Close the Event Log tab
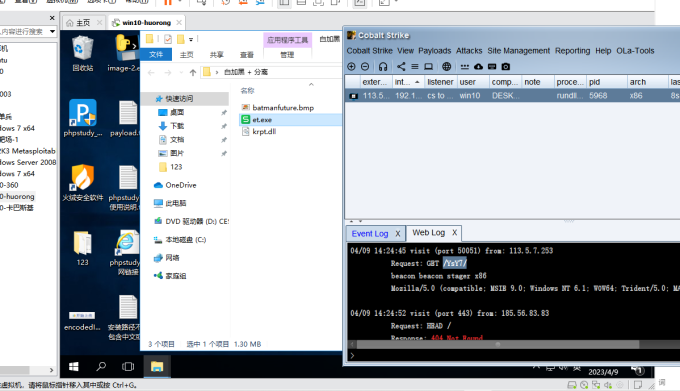 pyautogui.click(x=398, y=234)
